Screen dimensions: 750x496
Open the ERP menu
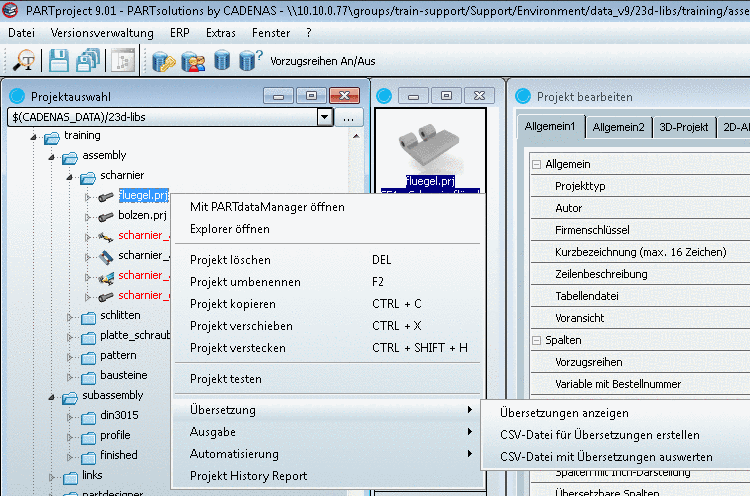[x=180, y=33]
